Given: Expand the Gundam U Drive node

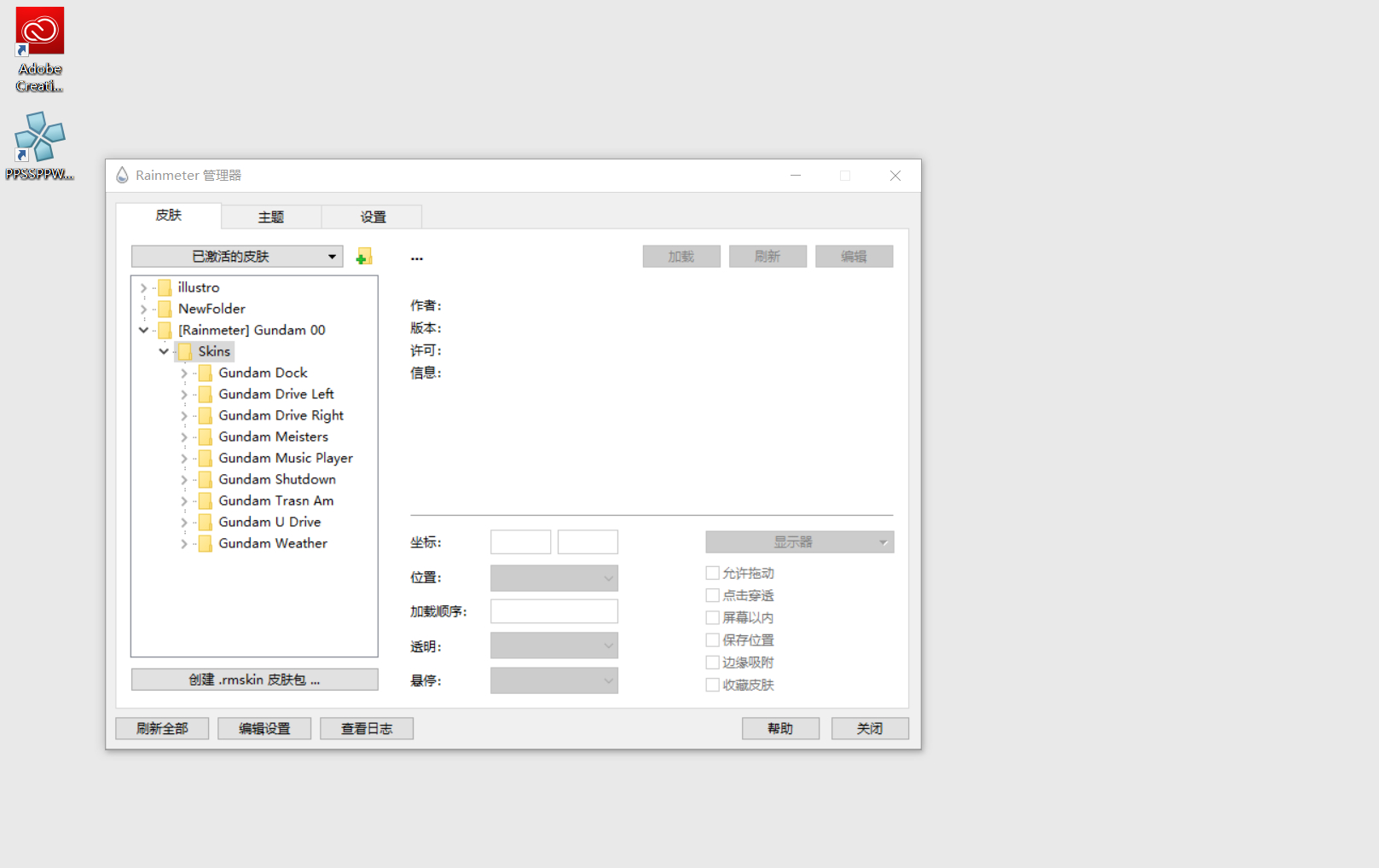Looking at the screenshot, I should (x=183, y=523).
